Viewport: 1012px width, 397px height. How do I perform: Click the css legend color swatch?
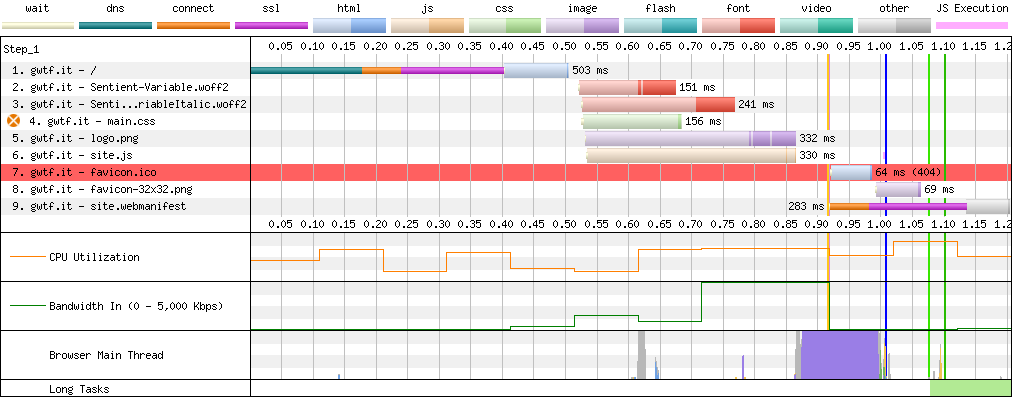pyautogui.click(x=505, y=26)
